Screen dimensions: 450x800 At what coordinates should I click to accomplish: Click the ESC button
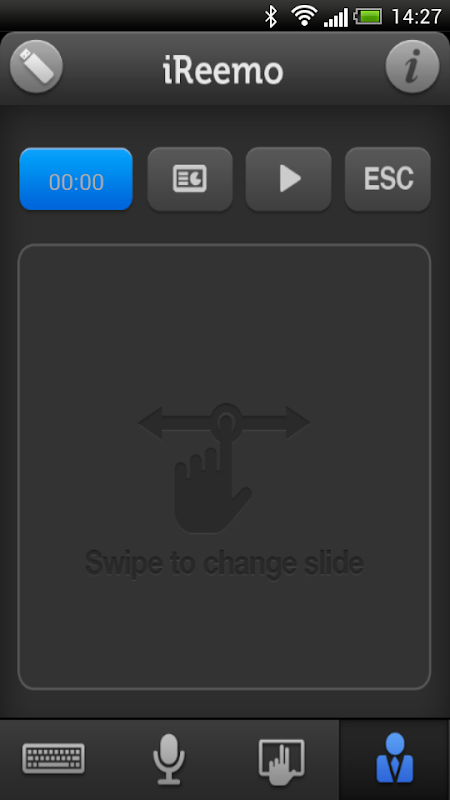point(388,179)
